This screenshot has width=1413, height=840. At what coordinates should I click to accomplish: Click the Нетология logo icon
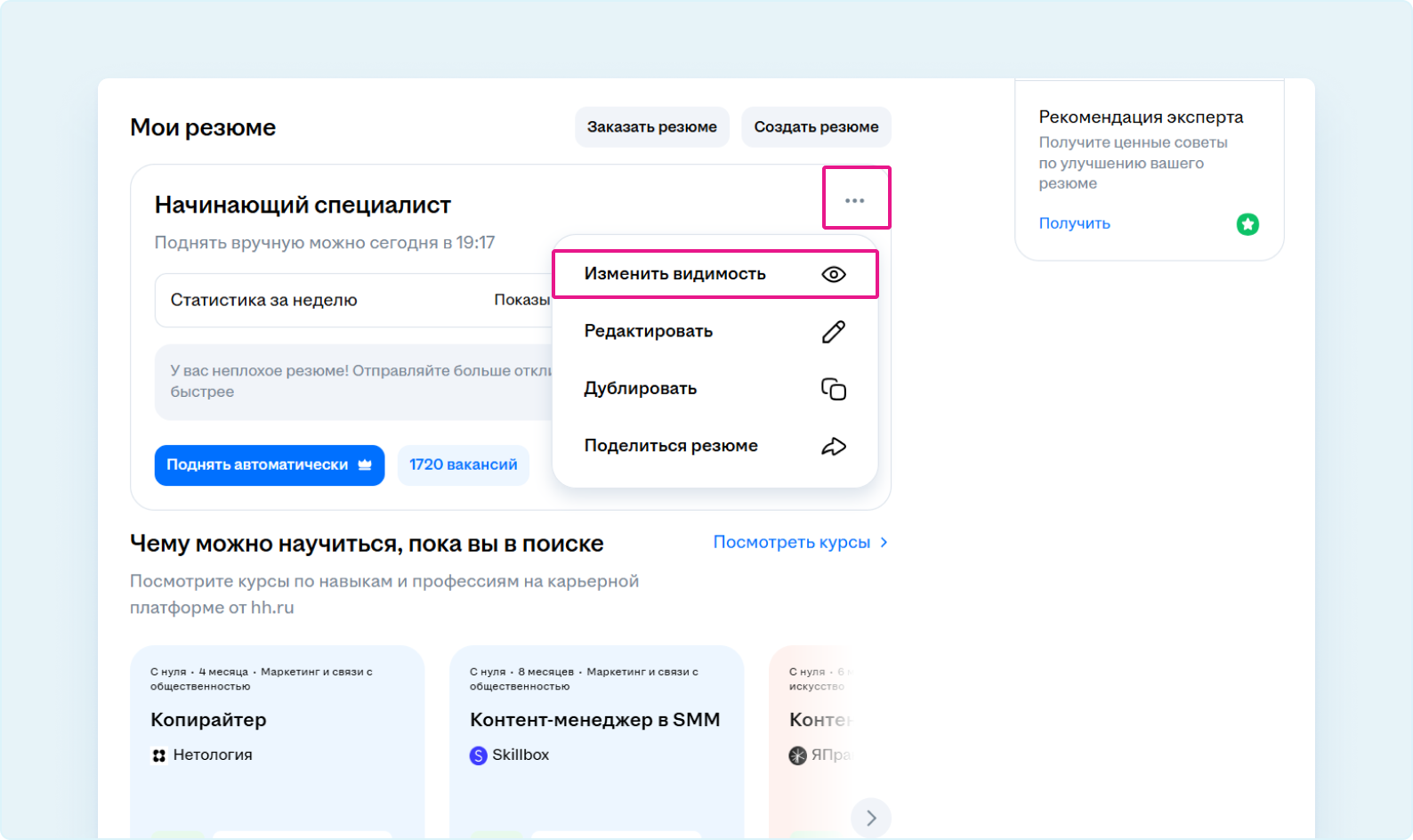point(159,755)
